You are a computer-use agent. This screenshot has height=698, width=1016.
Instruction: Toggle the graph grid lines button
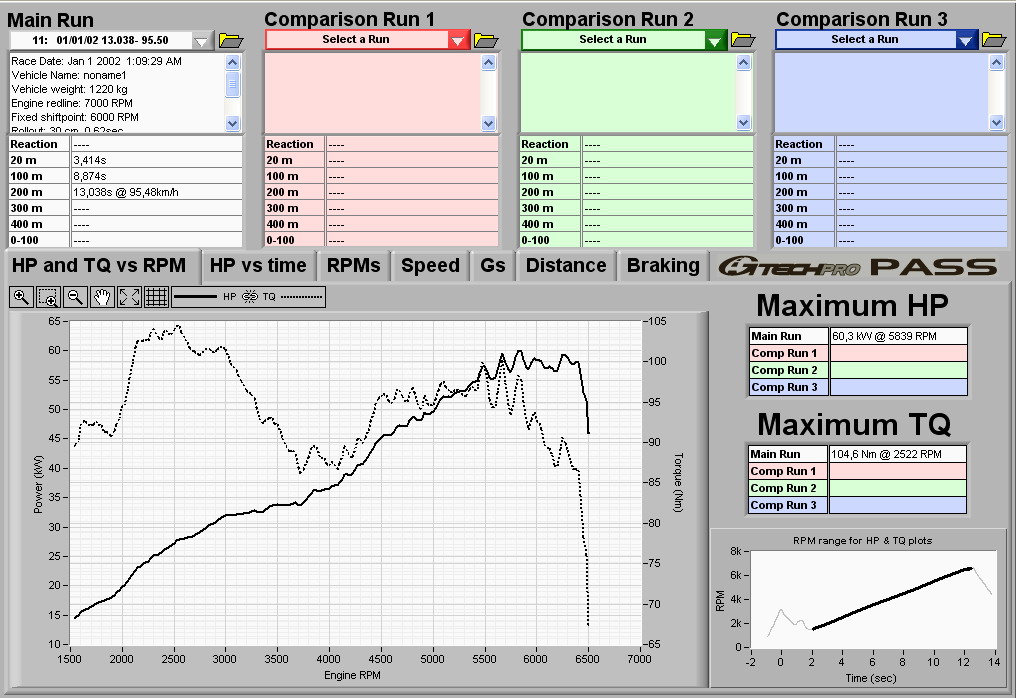tap(156, 297)
